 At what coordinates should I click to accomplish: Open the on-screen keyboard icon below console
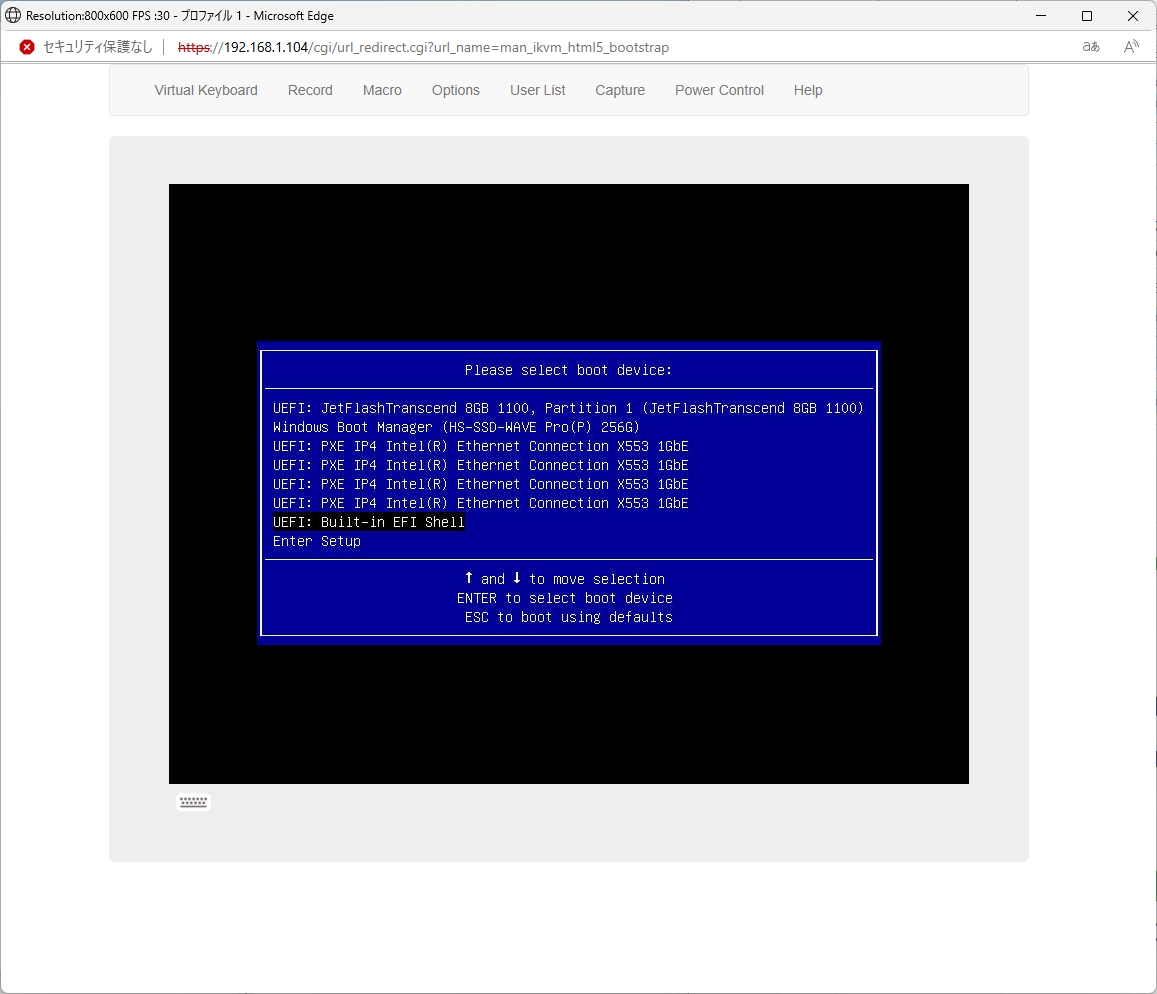click(194, 802)
